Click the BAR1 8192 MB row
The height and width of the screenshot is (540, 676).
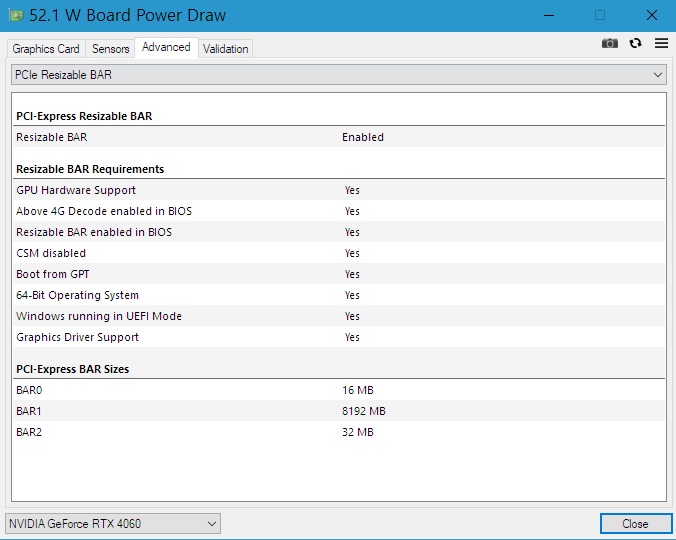point(338,411)
